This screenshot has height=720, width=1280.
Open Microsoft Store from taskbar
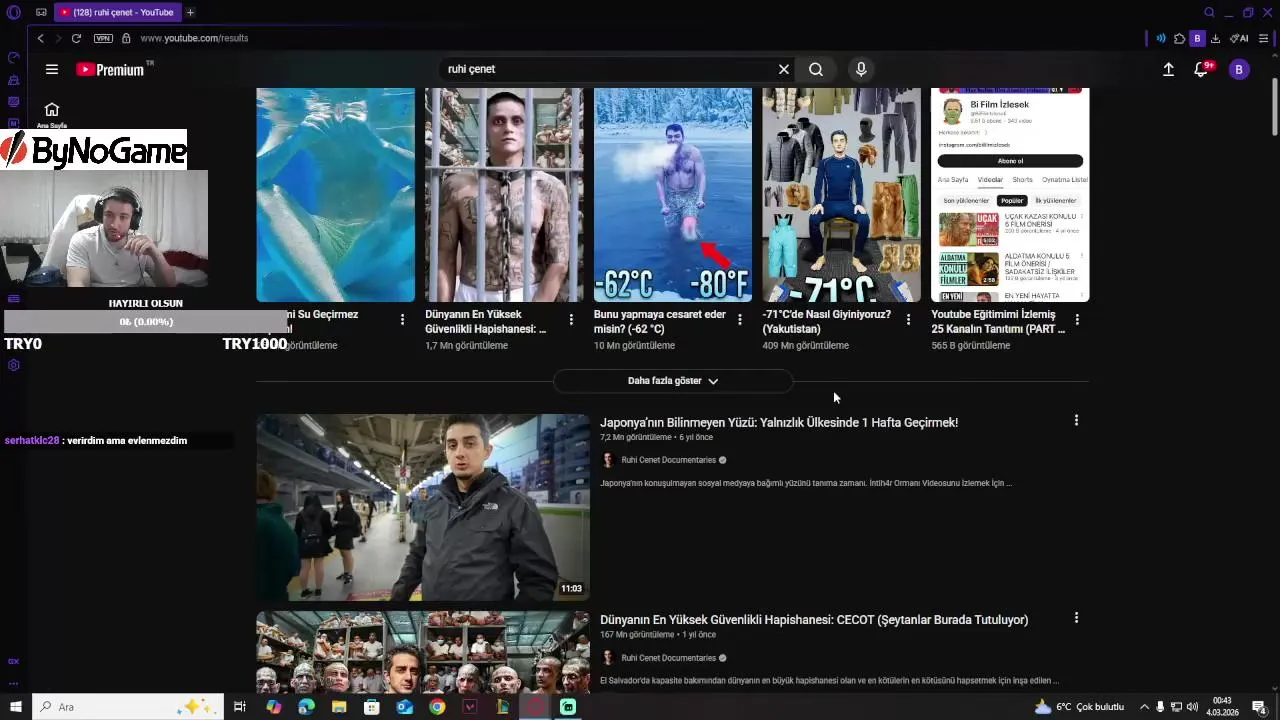(372, 707)
